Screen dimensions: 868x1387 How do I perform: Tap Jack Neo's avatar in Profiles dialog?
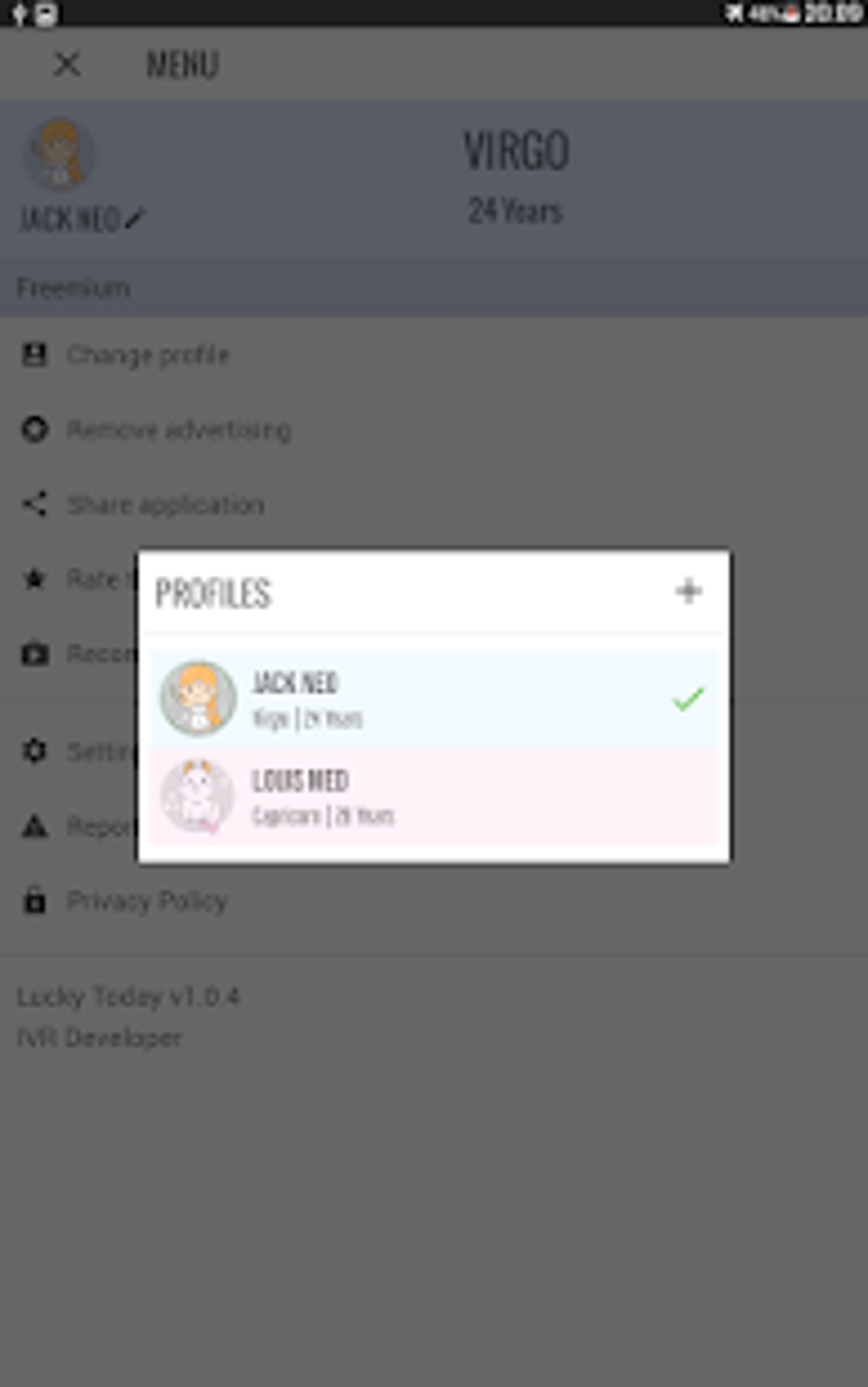(198, 699)
